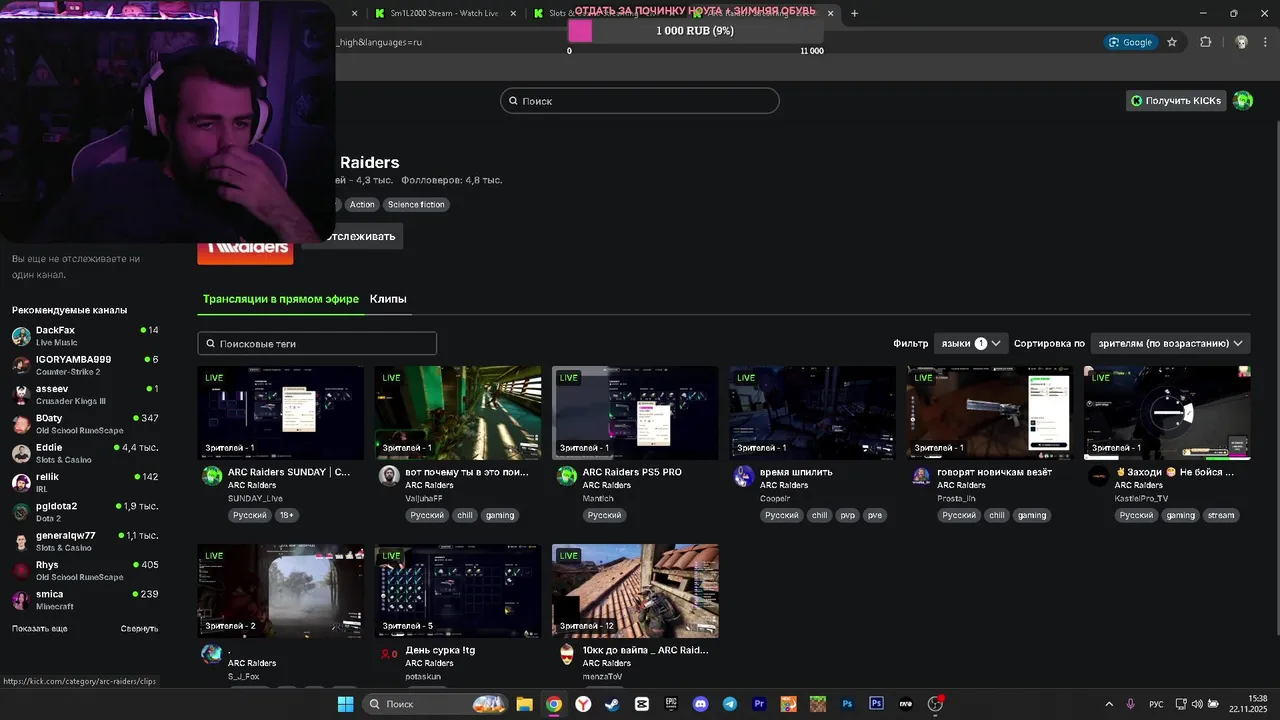
Task: Click the Google Lens button in address bar
Action: (1130, 42)
